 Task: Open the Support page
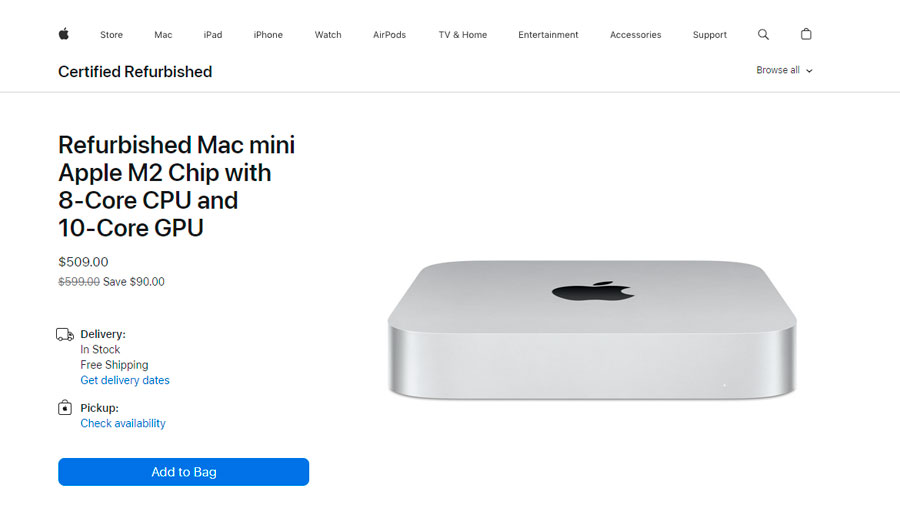point(709,34)
